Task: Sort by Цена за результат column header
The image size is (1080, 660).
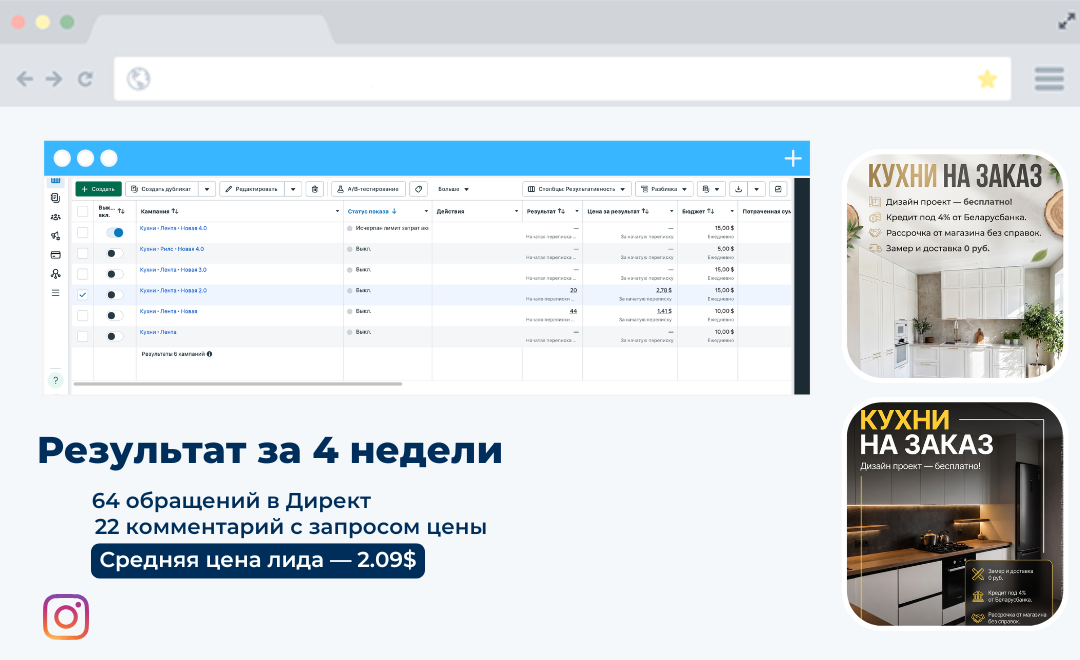Action: coord(618,212)
